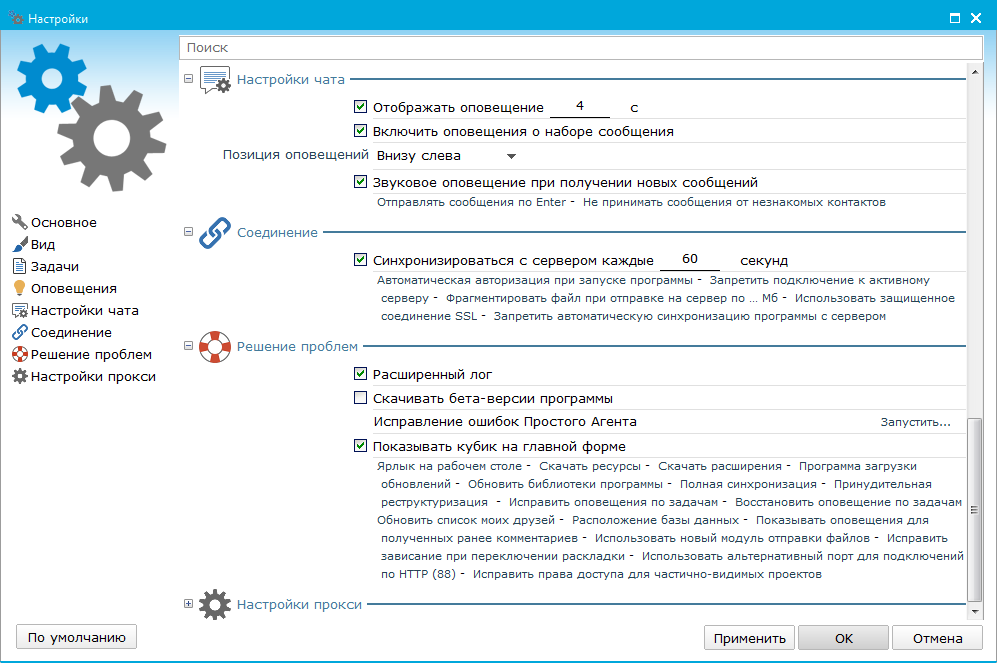Screen dimensions: 997x663
Task: Click the lightbulb icon next to Оповещения
Action: click(x=19, y=289)
